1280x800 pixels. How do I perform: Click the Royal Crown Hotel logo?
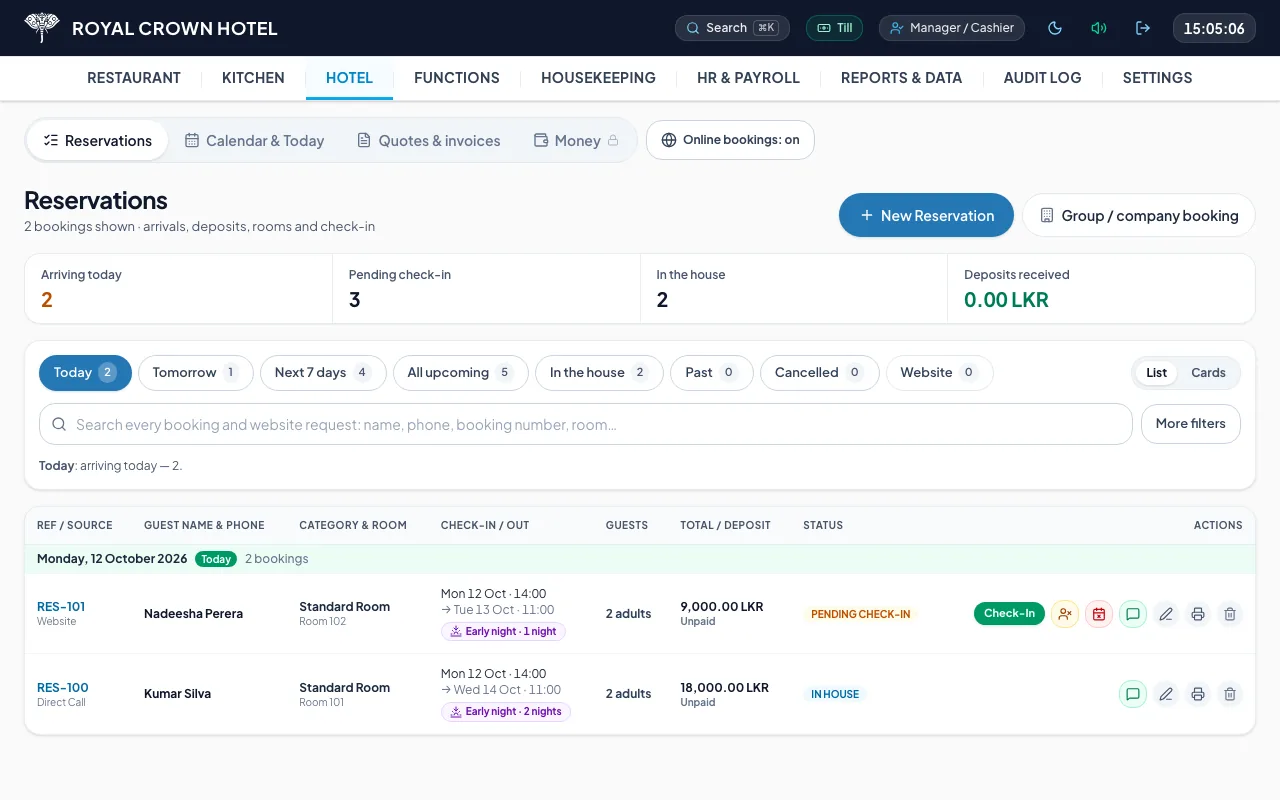click(x=42, y=28)
